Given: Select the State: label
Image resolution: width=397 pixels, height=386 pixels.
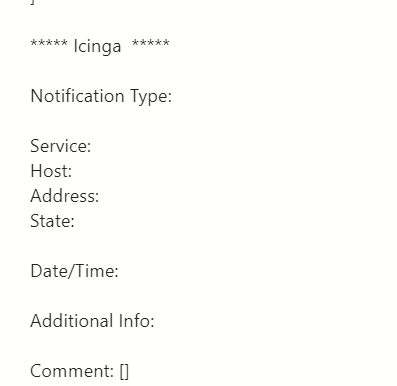Looking at the screenshot, I should pos(52,221).
